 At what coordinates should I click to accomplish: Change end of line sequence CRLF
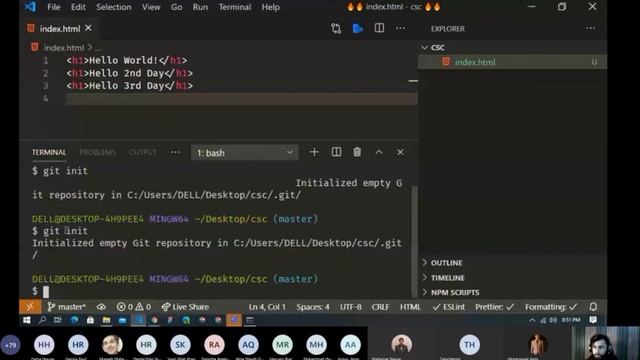(x=380, y=307)
